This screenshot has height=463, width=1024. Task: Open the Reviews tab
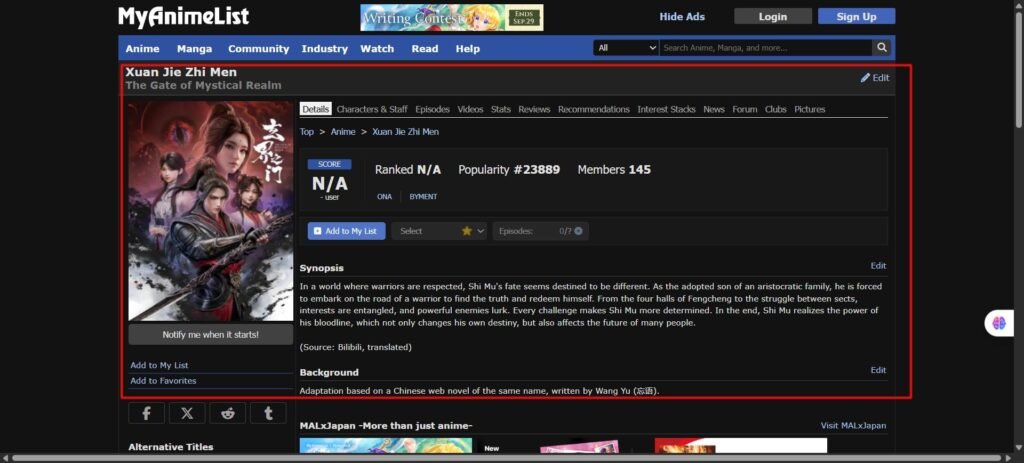pos(534,109)
